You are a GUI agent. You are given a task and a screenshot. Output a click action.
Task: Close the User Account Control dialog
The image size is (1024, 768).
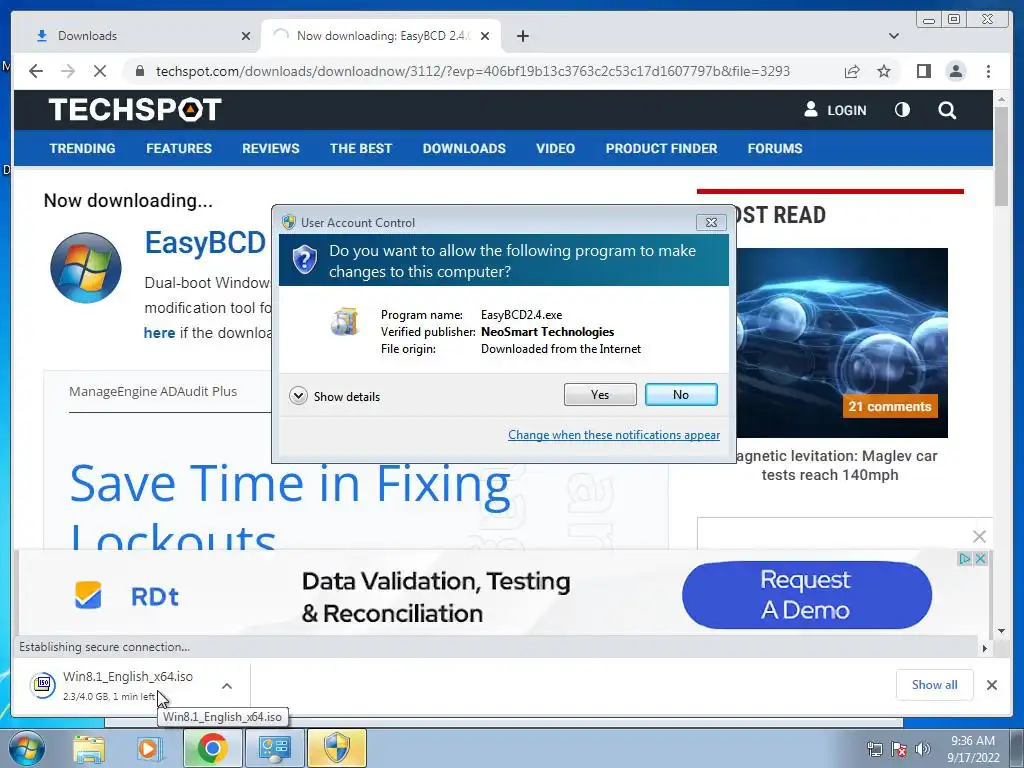point(711,222)
